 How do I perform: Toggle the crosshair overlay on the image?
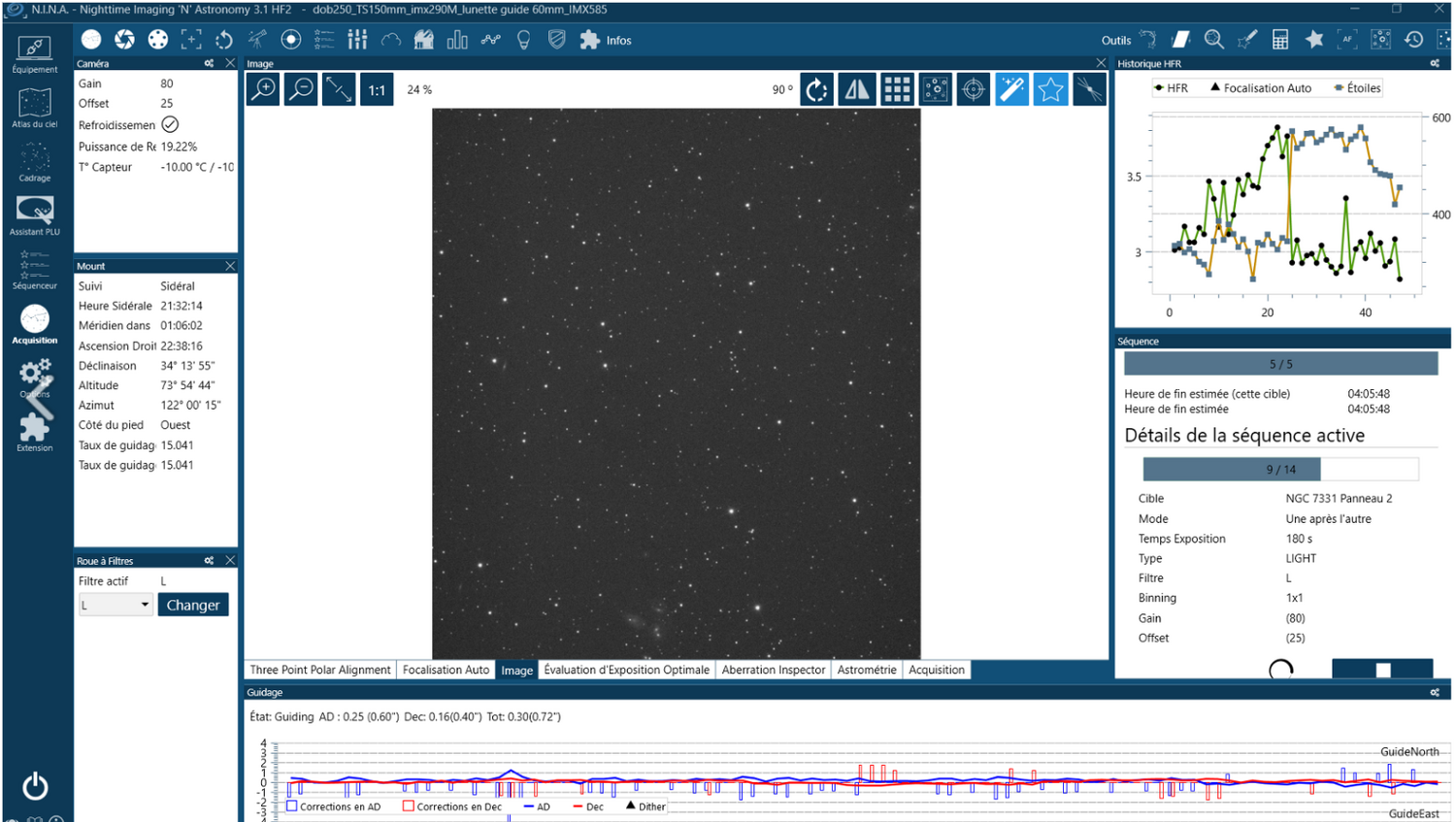click(973, 89)
